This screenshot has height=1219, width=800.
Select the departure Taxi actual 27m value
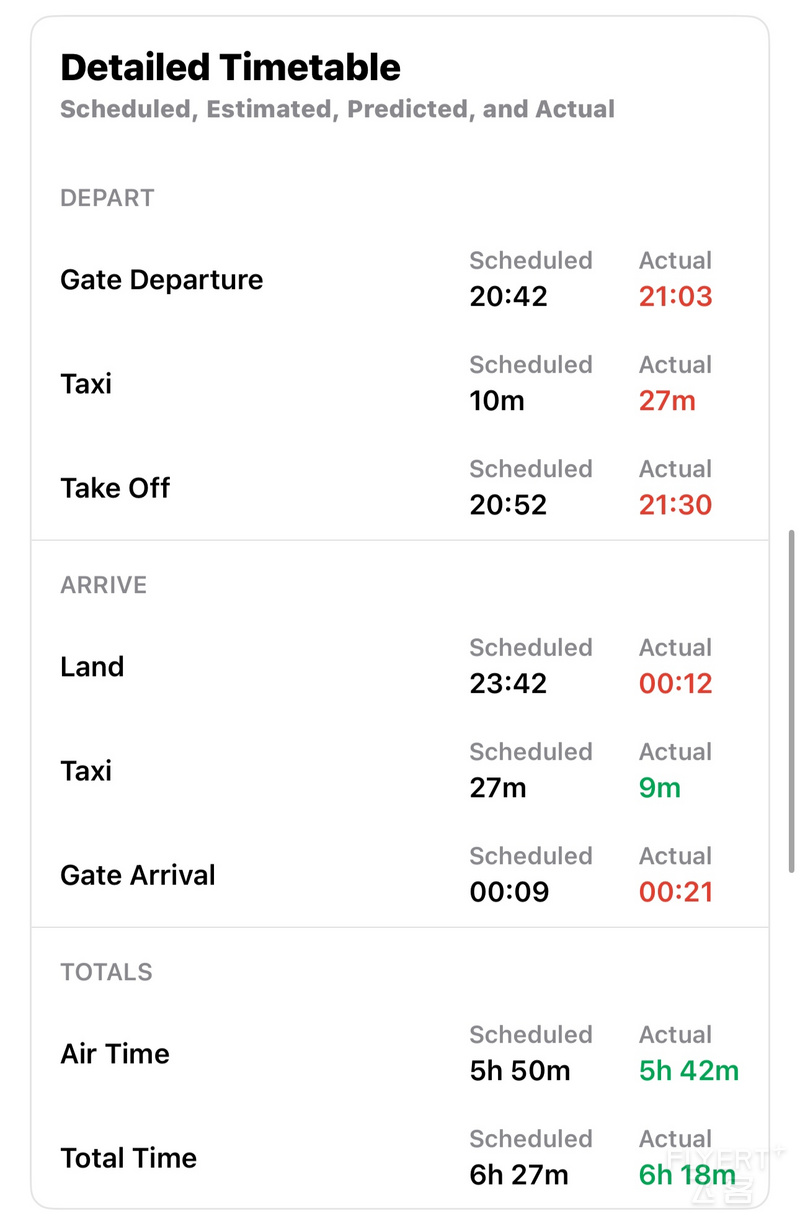click(667, 401)
